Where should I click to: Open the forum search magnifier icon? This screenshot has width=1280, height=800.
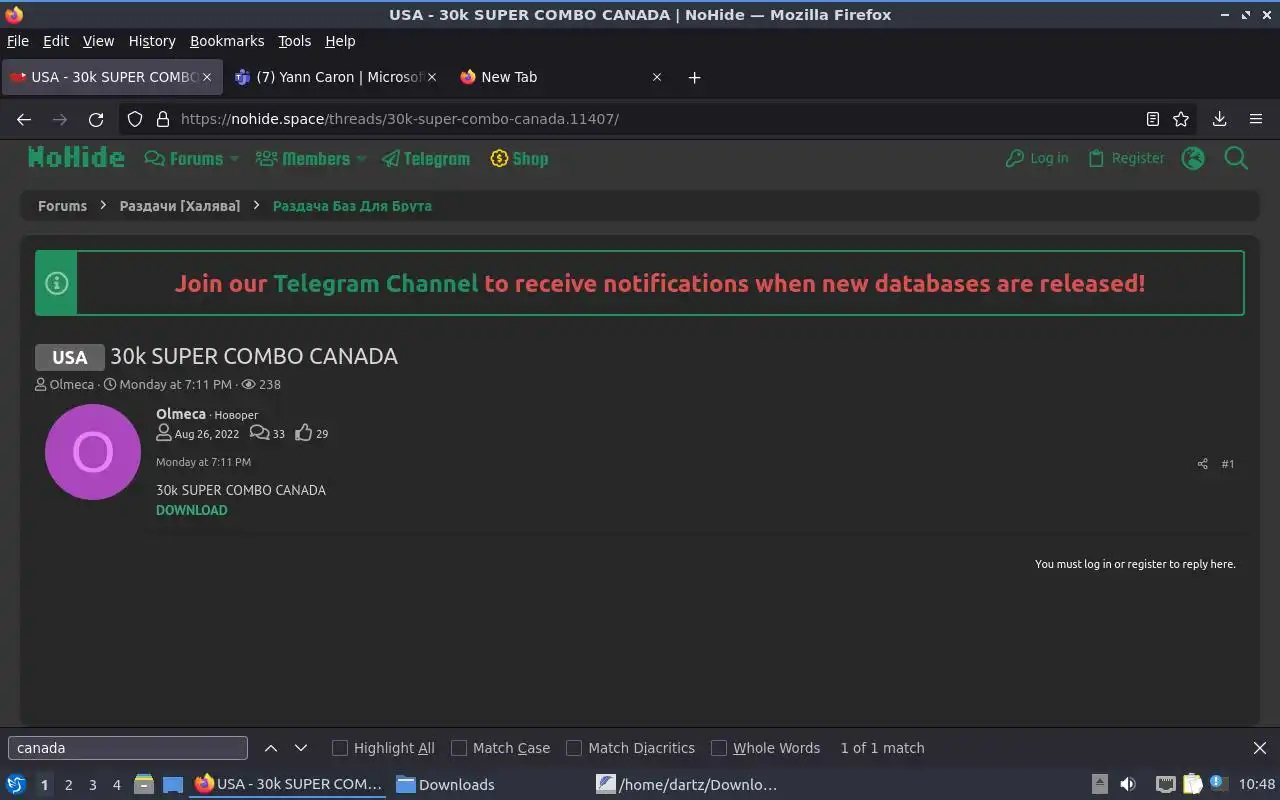(1236, 158)
